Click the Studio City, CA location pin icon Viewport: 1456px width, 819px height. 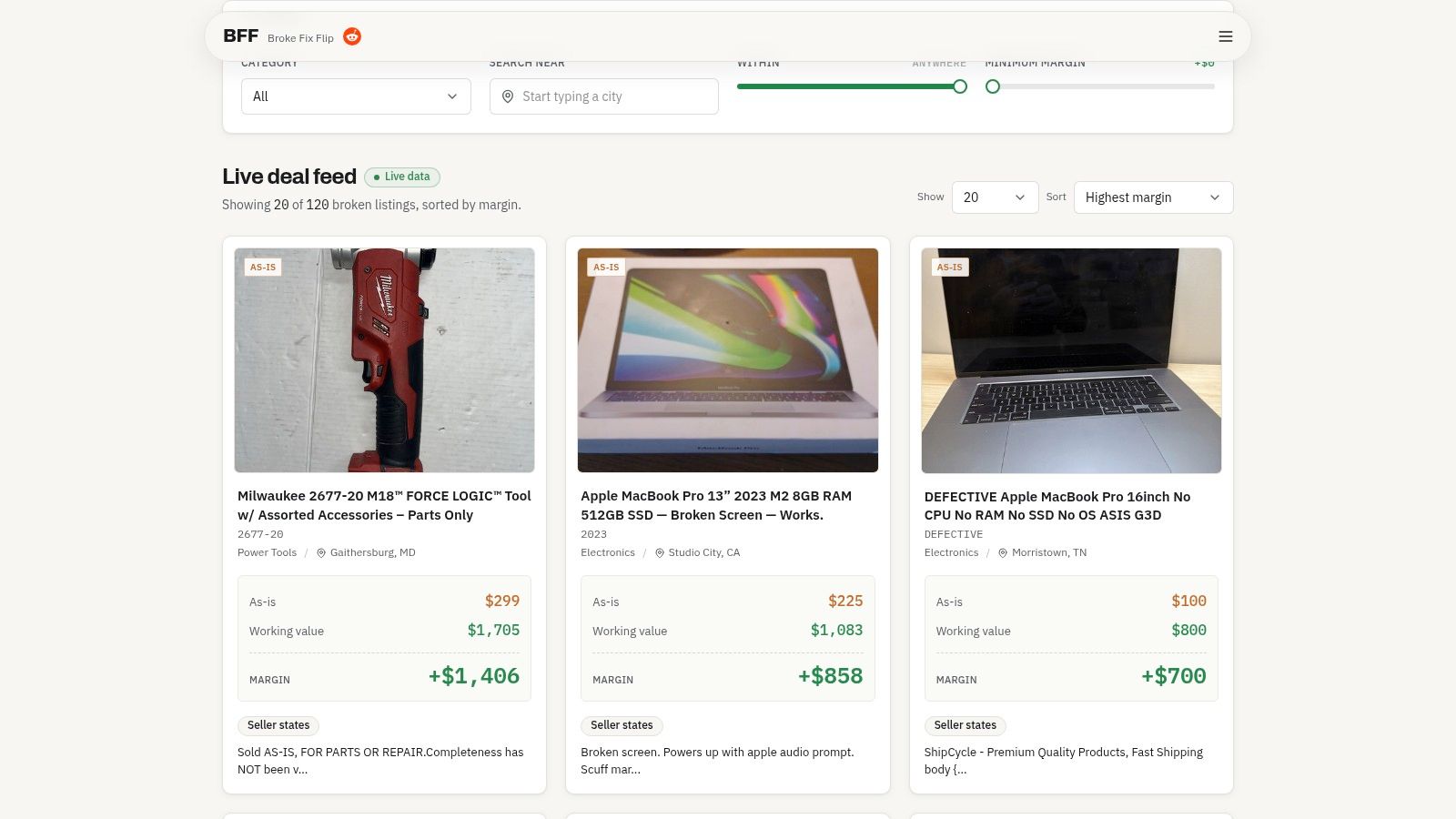(660, 553)
